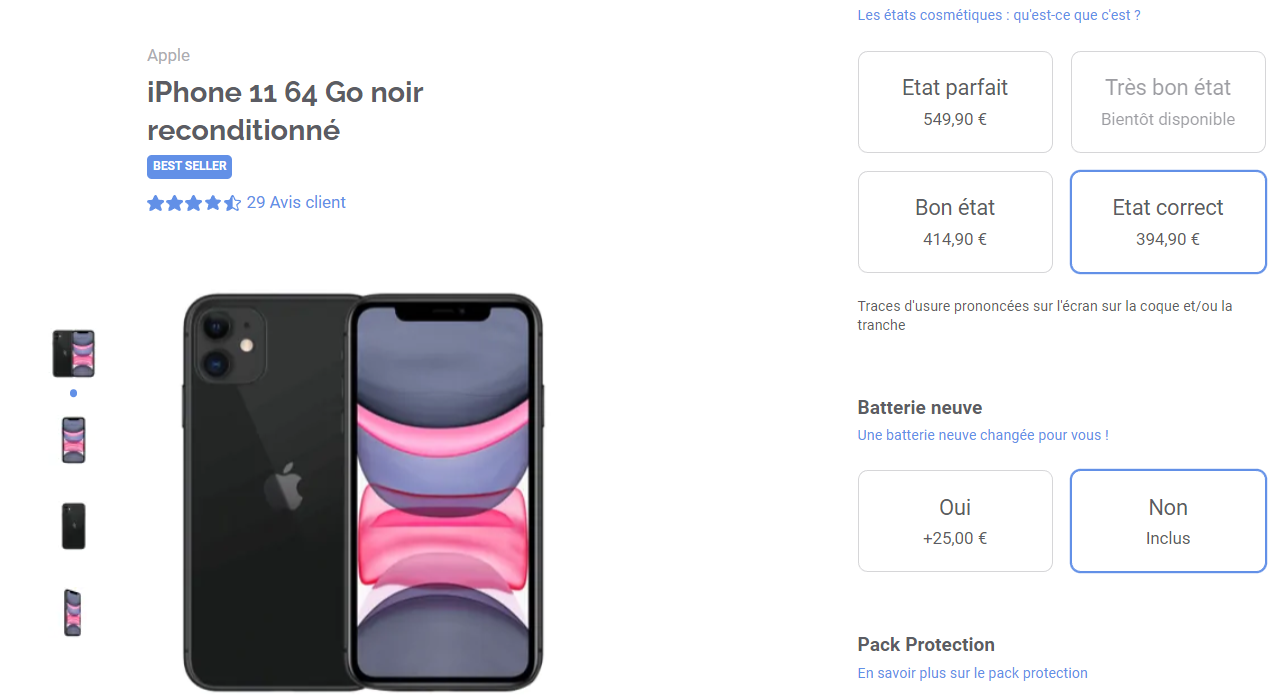
Task: Select fourth thumbnail showing angled phone
Action: pos(73,612)
